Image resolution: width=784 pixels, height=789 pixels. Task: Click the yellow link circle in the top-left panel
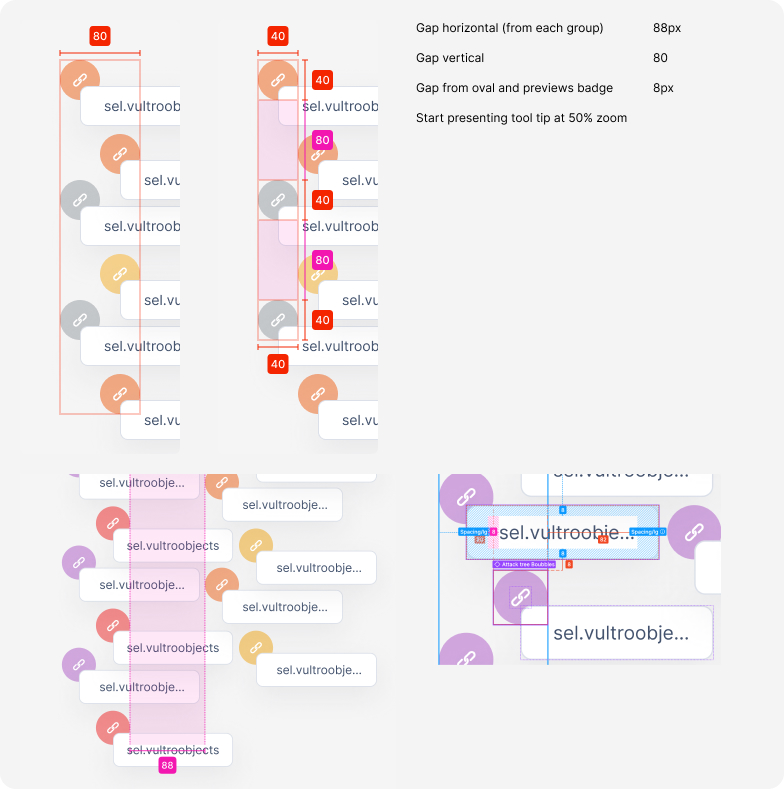(x=120, y=274)
